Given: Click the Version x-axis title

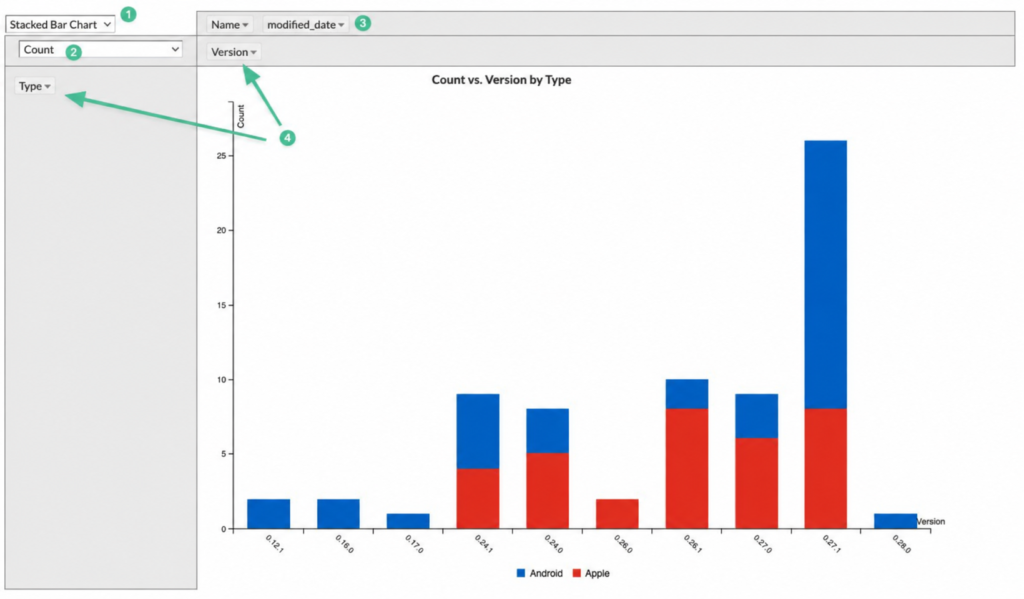Looking at the screenshot, I should 931,521.
